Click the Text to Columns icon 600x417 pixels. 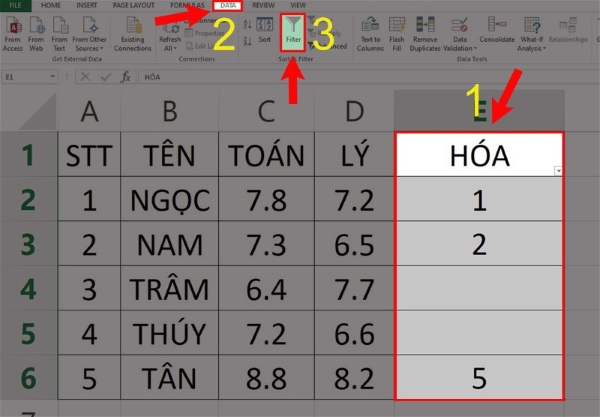370,32
